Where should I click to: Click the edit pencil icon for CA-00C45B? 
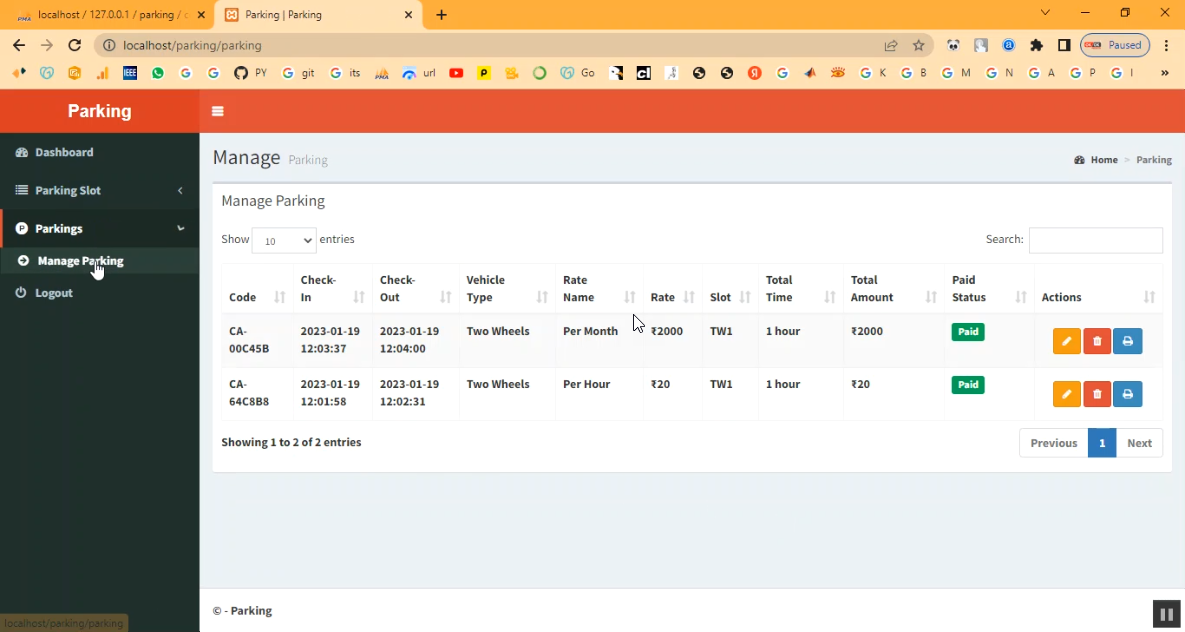pyautogui.click(x=1066, y=341)
